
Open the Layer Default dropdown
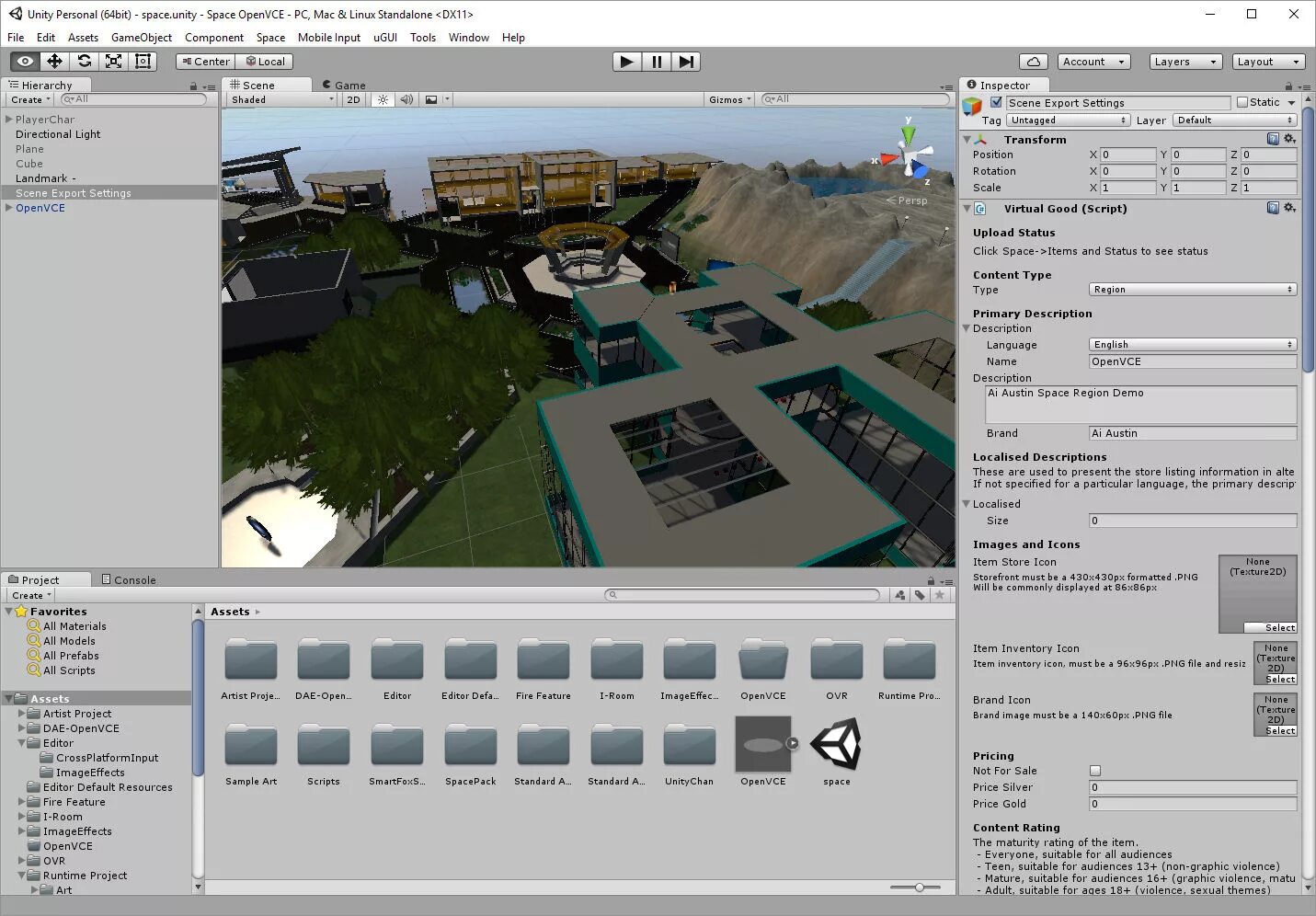tap(1235, 120)
